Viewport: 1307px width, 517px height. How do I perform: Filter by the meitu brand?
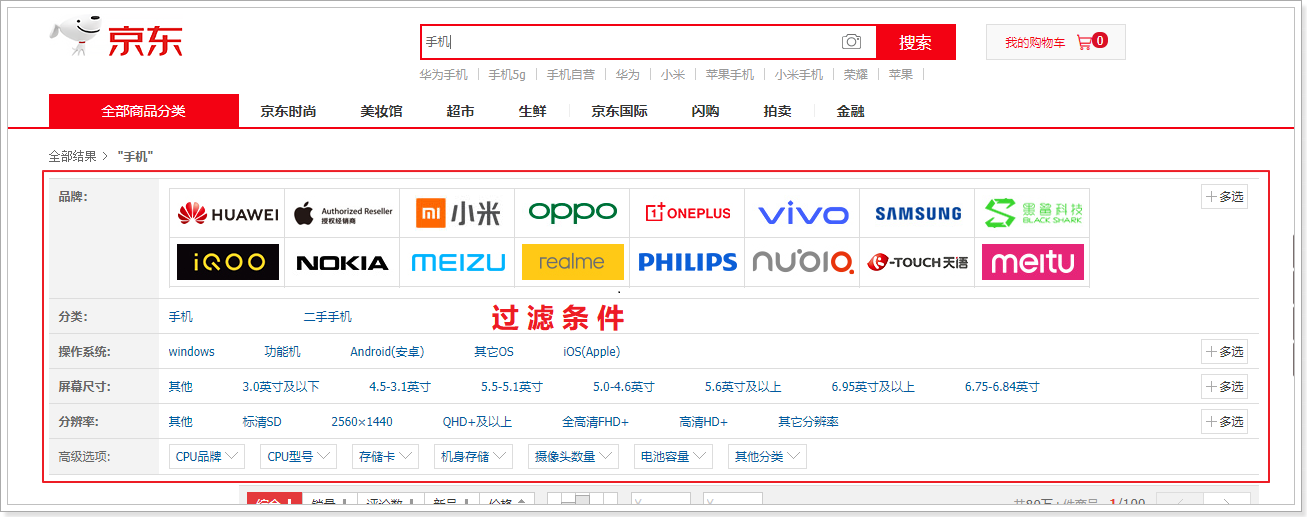(1032, 262)
